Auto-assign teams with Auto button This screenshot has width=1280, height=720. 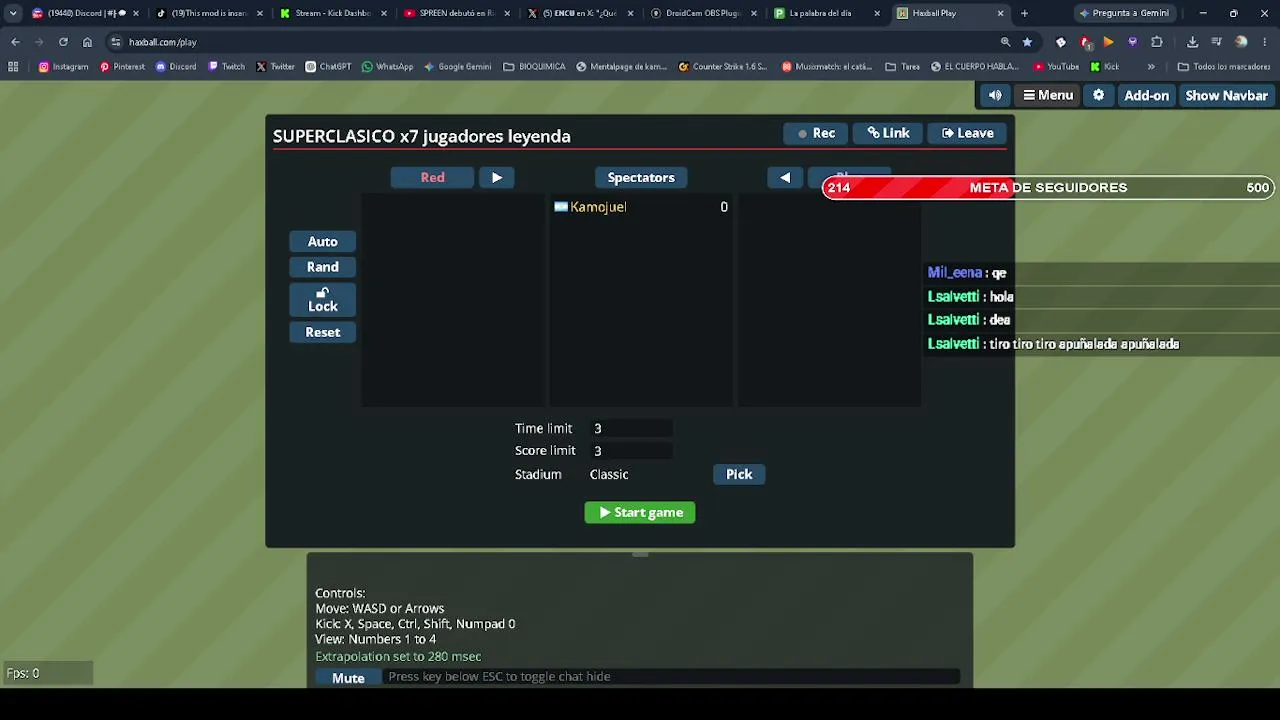pyautogui.click(x=322, y=241)
